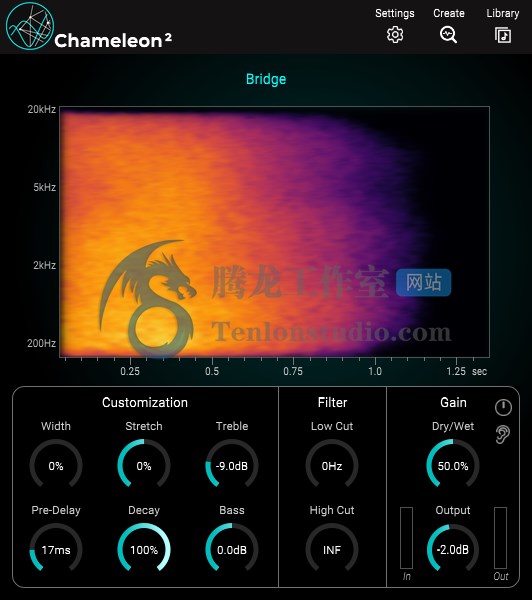Click the Dry/Wet label text
This screenshot has width=532, height=600.
tap(453, 426)
